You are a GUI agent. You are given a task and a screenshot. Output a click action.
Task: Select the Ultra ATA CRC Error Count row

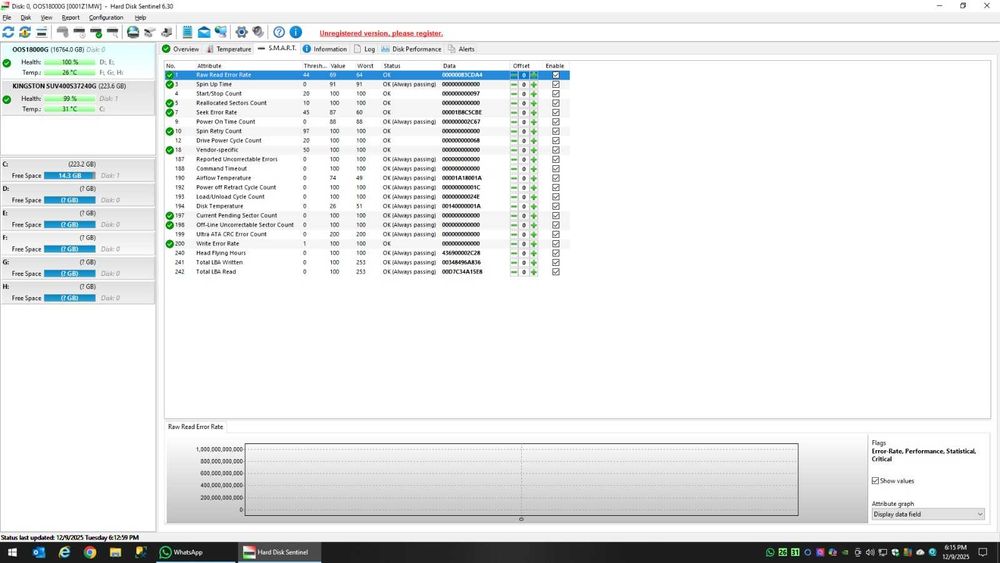tap(367, 234)
